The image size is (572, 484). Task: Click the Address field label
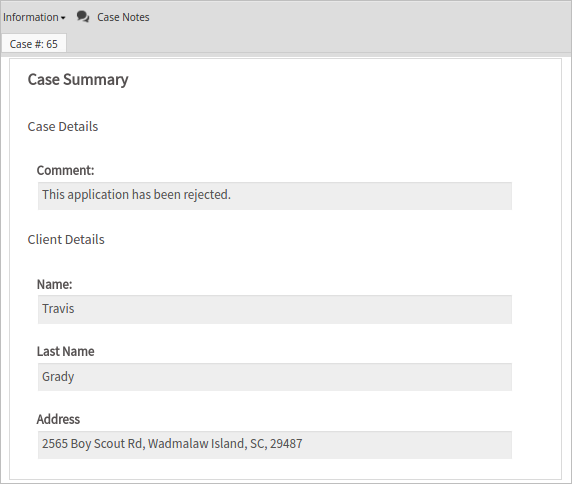point(58,419)
